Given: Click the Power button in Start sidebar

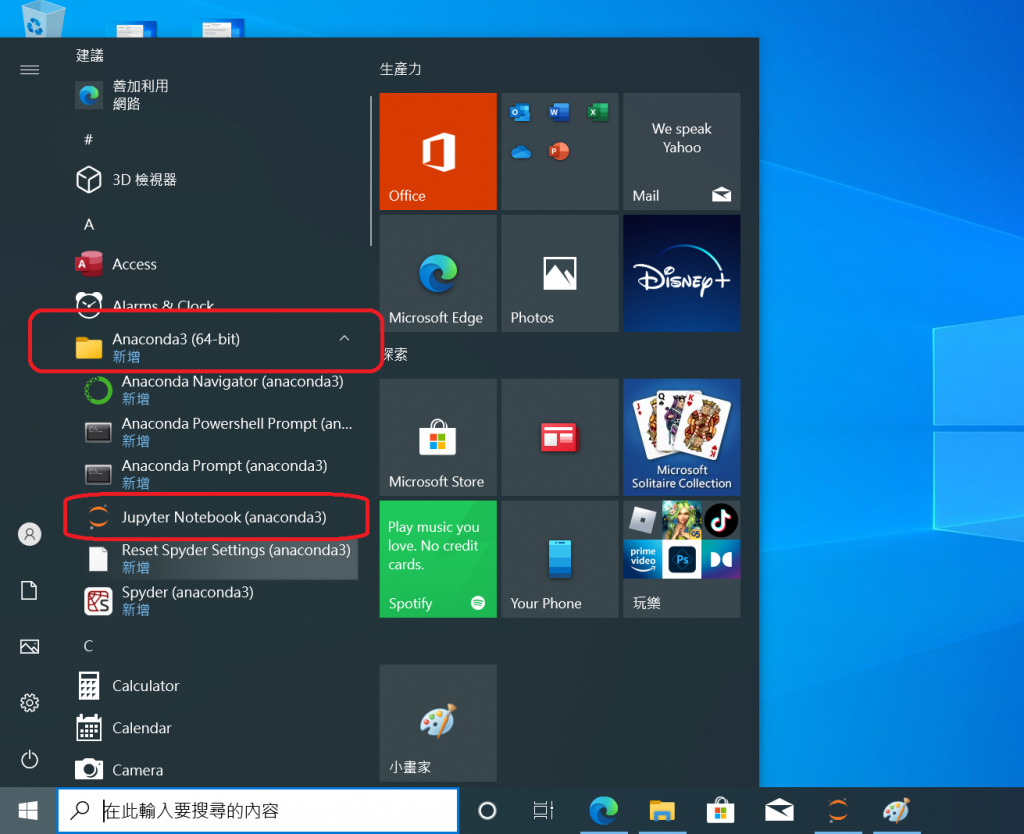Looking at the screenshot, I should [29, 759].
